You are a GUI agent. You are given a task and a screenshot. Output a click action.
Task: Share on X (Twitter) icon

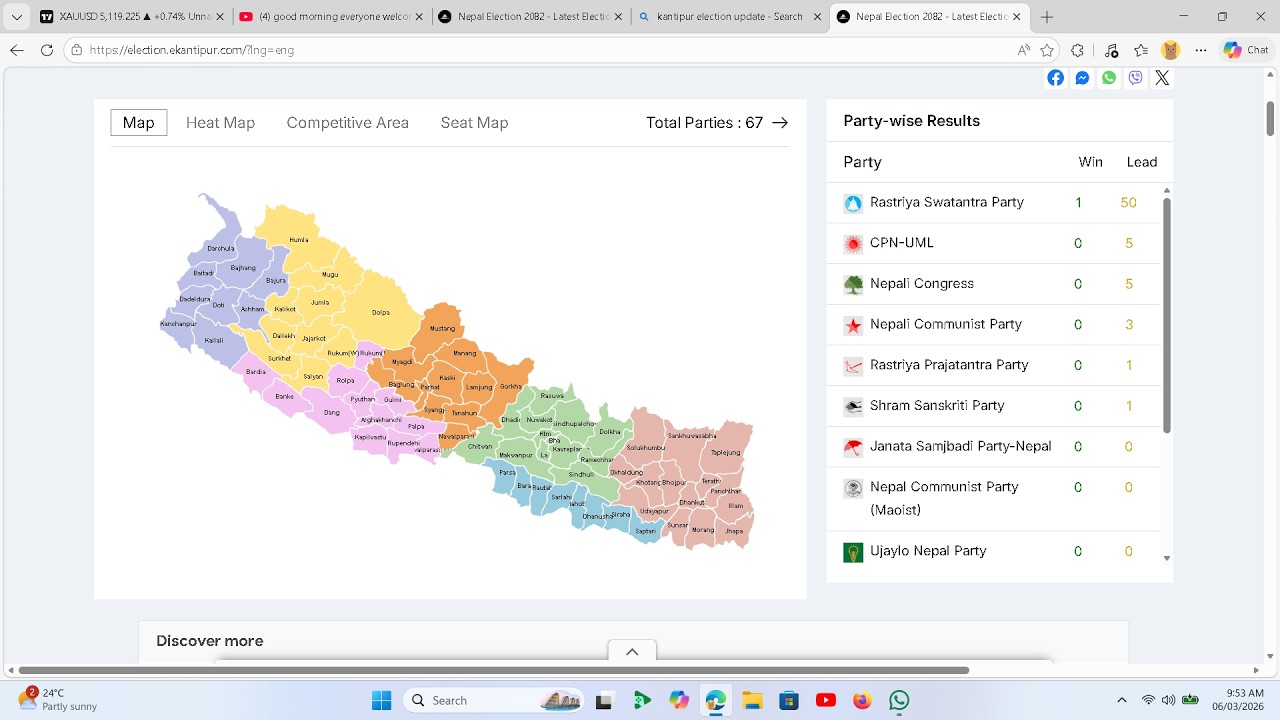(1162, 78)
